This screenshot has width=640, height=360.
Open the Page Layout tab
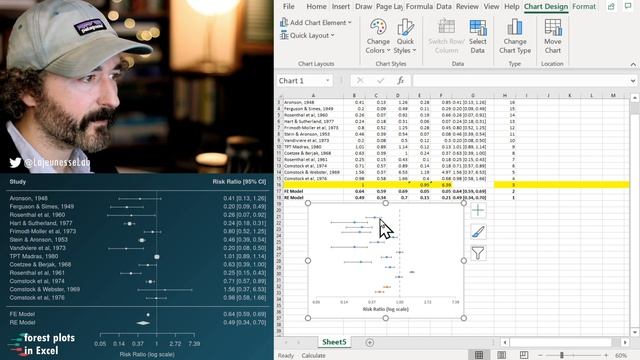pyautogui.click(x=389, y=7)
